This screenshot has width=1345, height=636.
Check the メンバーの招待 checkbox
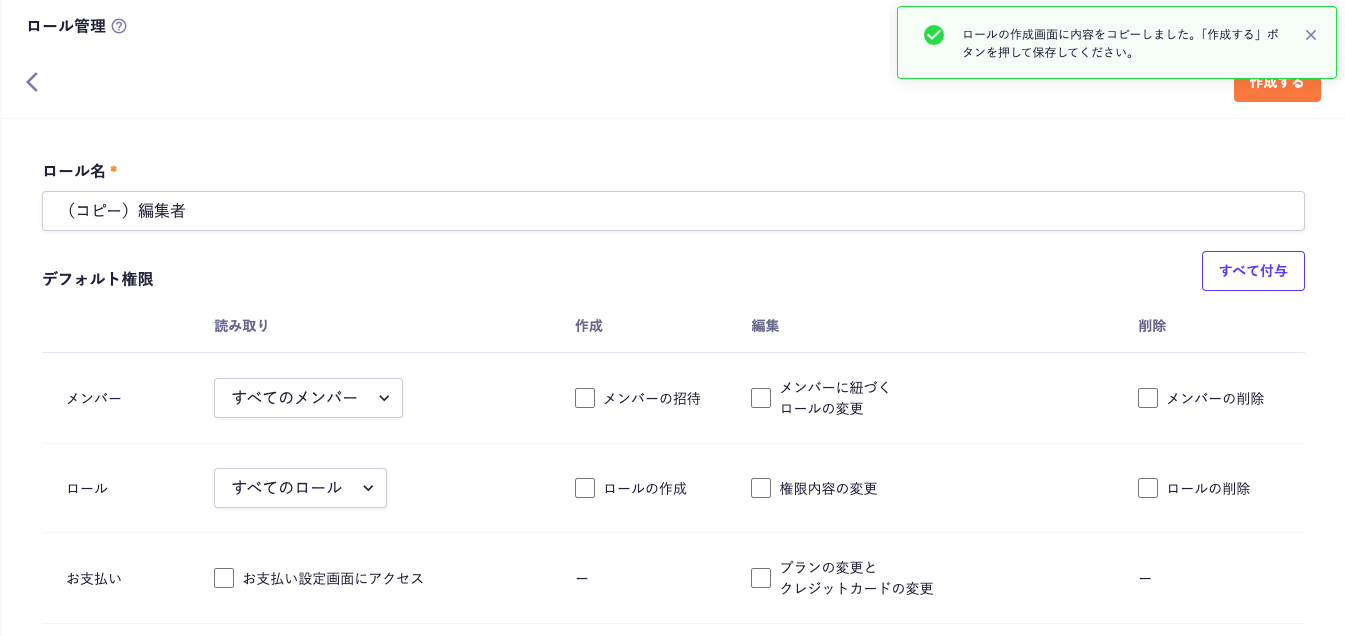585,398
